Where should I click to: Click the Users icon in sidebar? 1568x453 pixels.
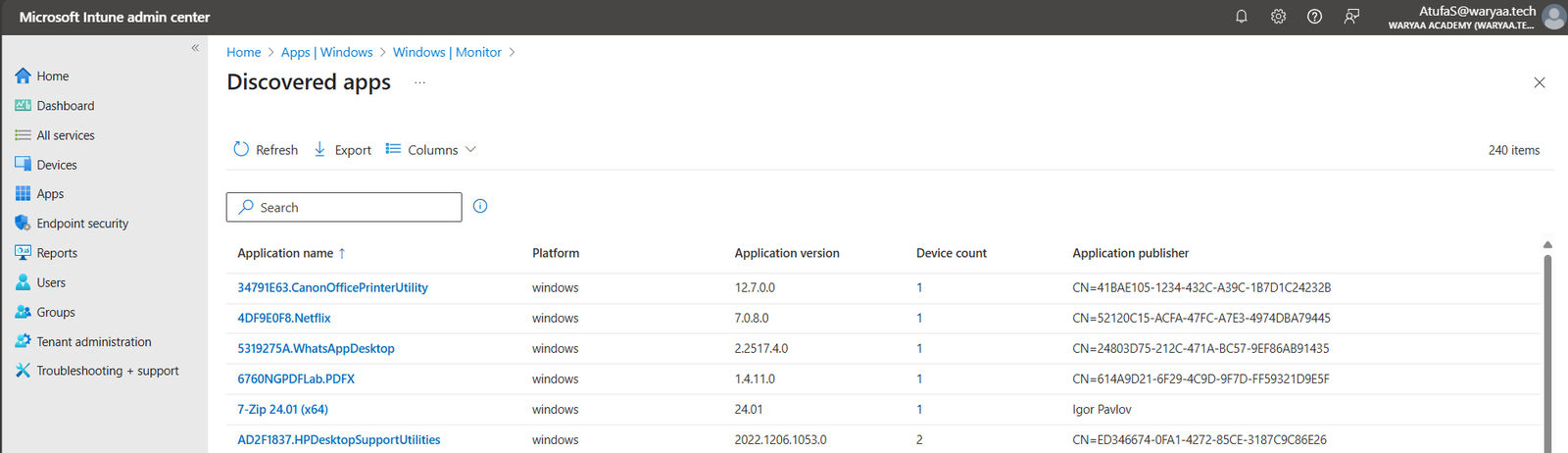(x=23, y=282)
